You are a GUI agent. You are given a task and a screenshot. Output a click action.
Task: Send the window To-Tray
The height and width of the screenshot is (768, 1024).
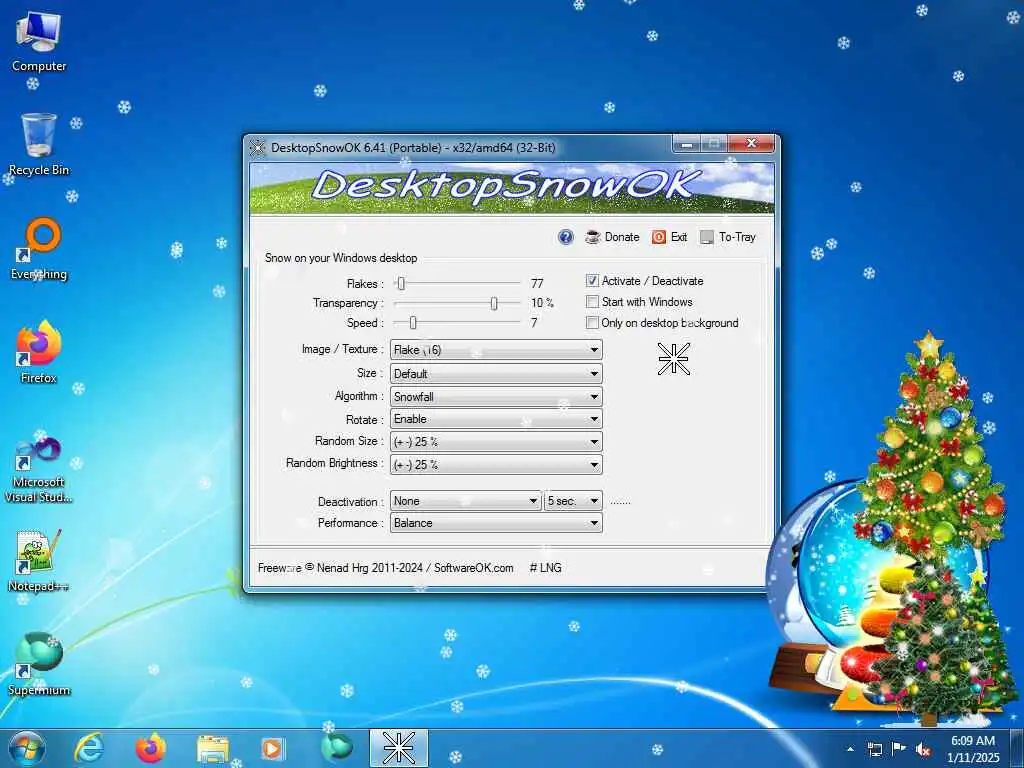728,237
